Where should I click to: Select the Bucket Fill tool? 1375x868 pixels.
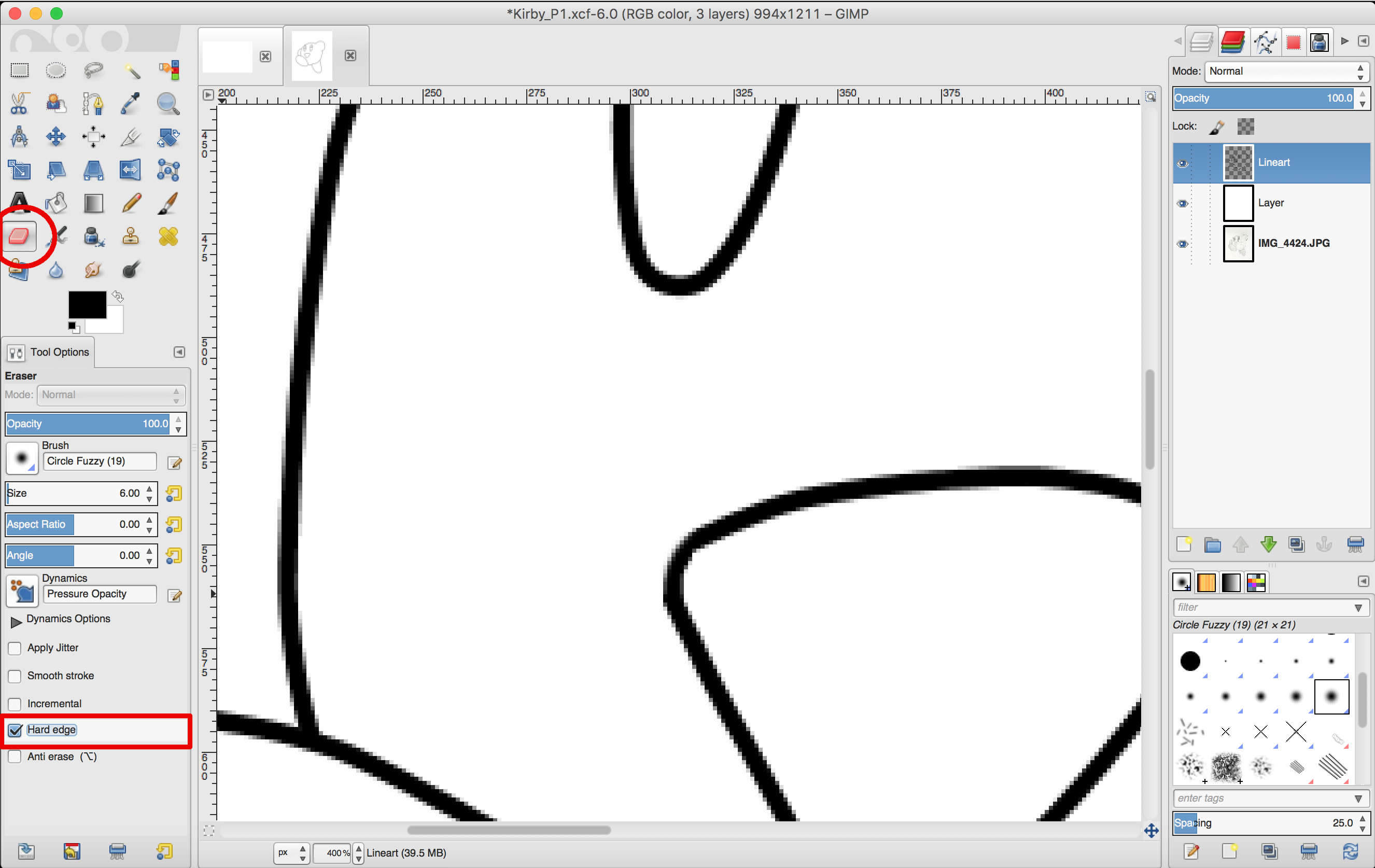coord(56,203)
